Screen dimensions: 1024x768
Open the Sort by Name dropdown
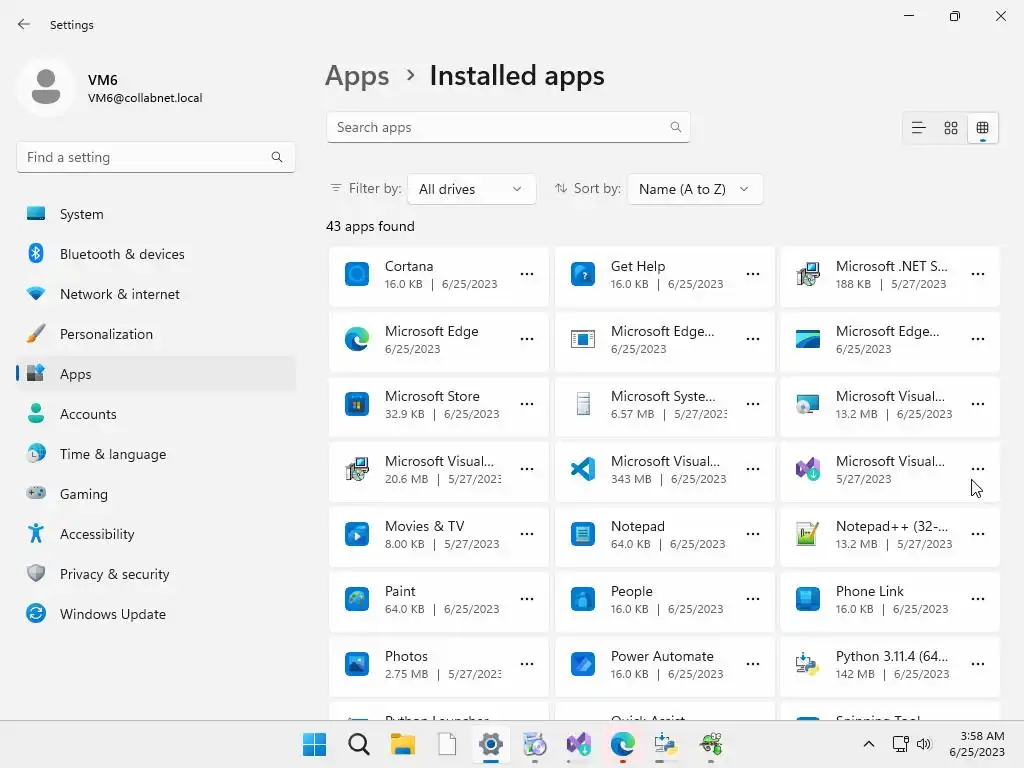click(695, 189)
